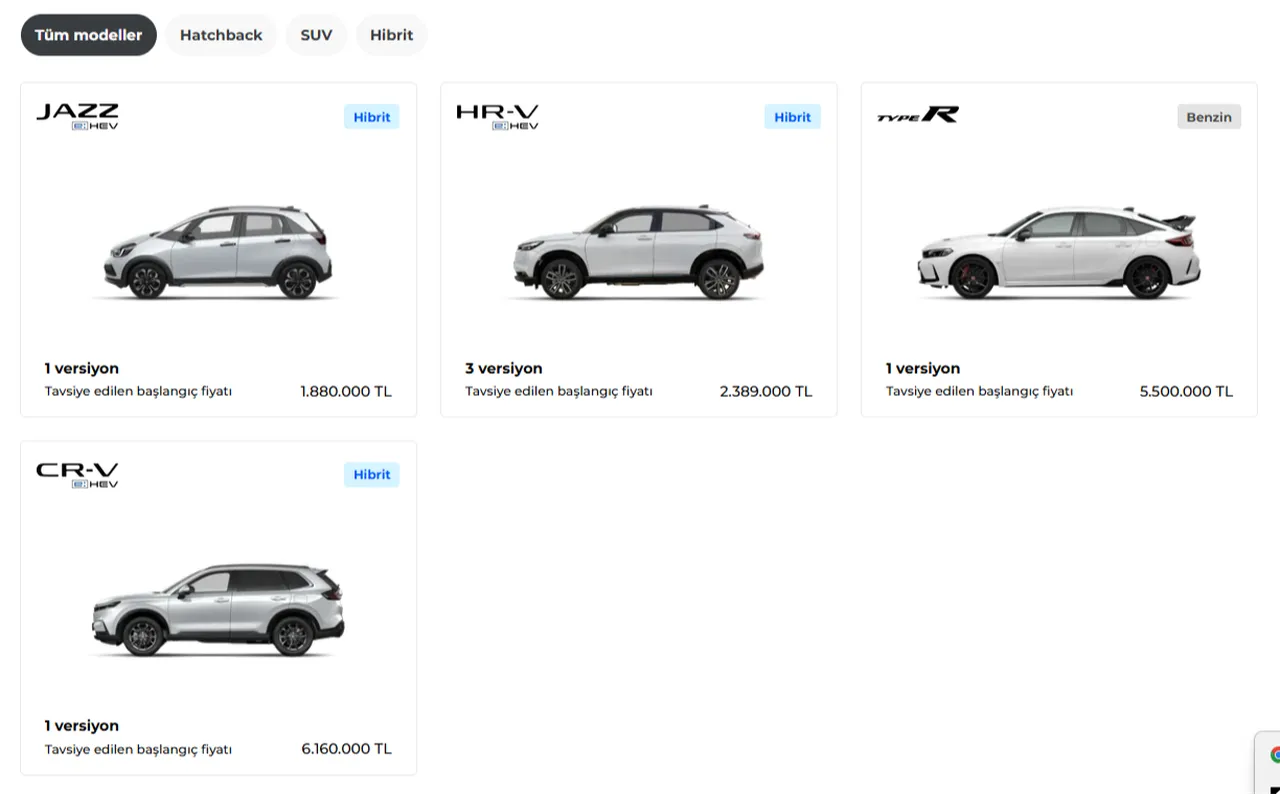The image size is (1280, 795).
Task: Click the HR-V e:HEV model logo
Action: click(x=497, y=113)
